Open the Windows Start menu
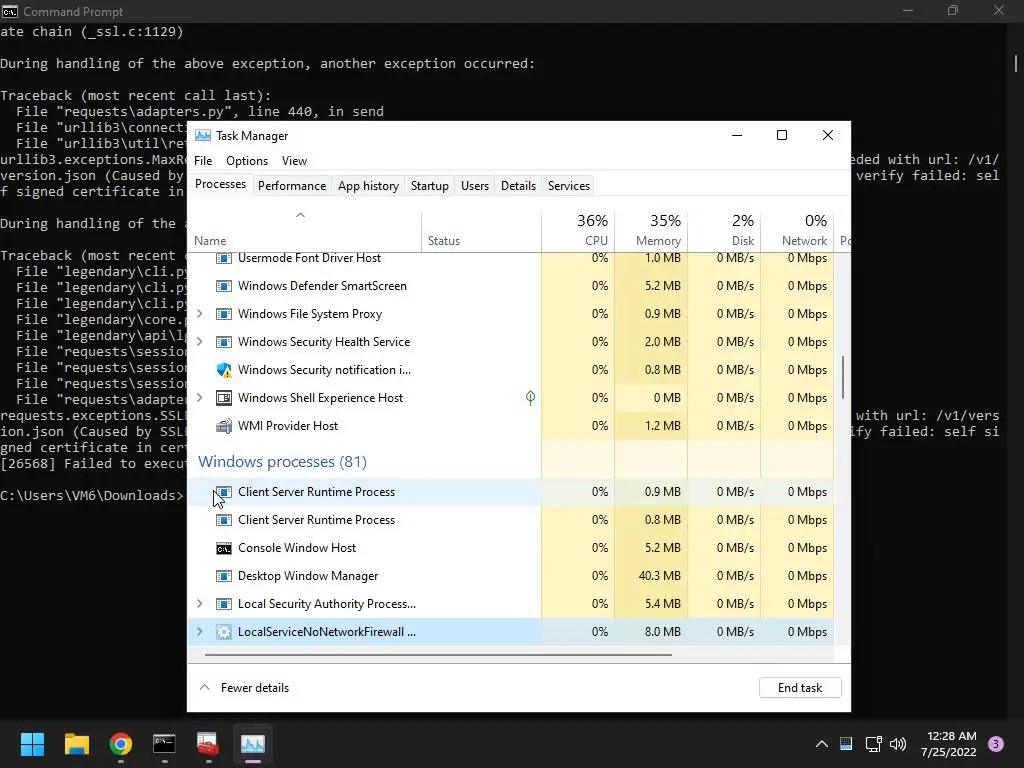 click(32, 744)
